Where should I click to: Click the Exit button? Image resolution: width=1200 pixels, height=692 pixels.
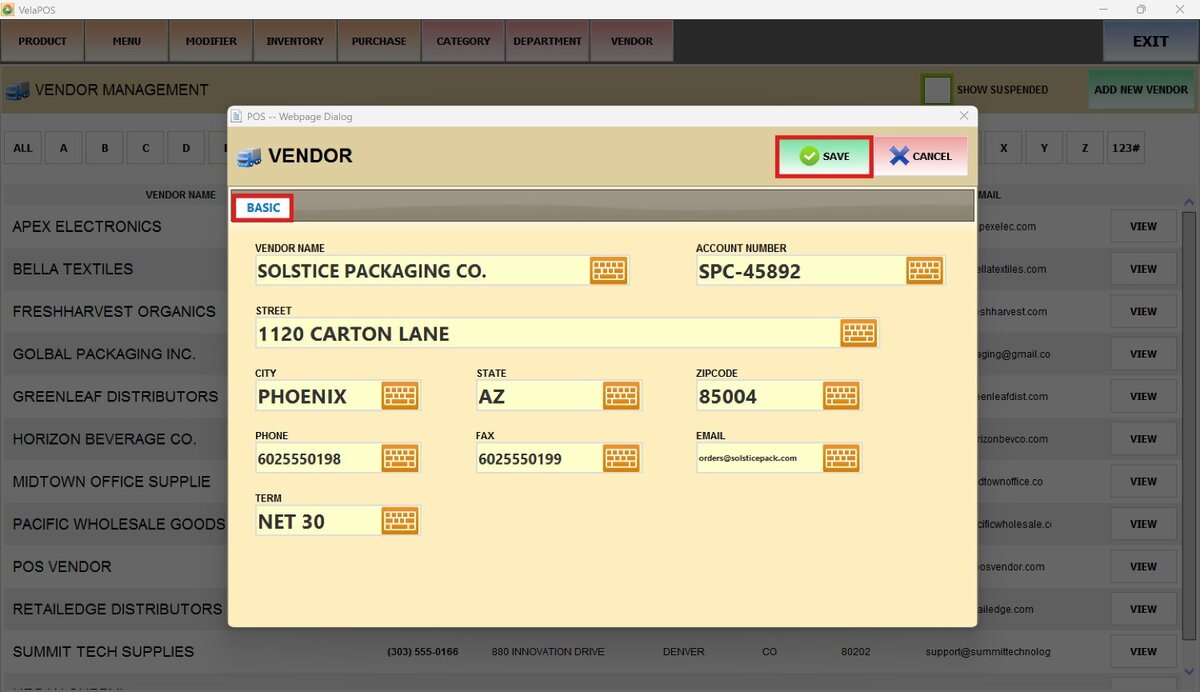(1150, 41)
